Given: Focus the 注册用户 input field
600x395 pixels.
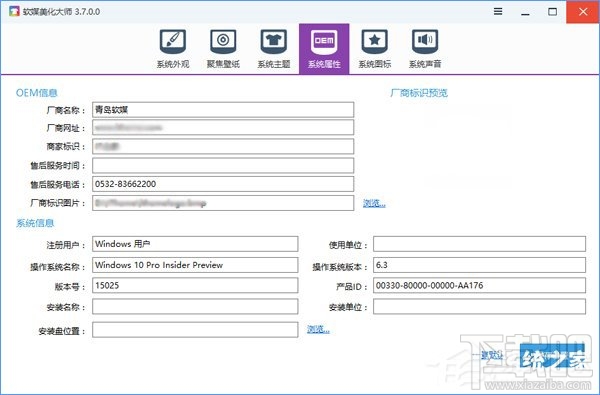Looking at the screenshot, I should click(x=195, y=244).
